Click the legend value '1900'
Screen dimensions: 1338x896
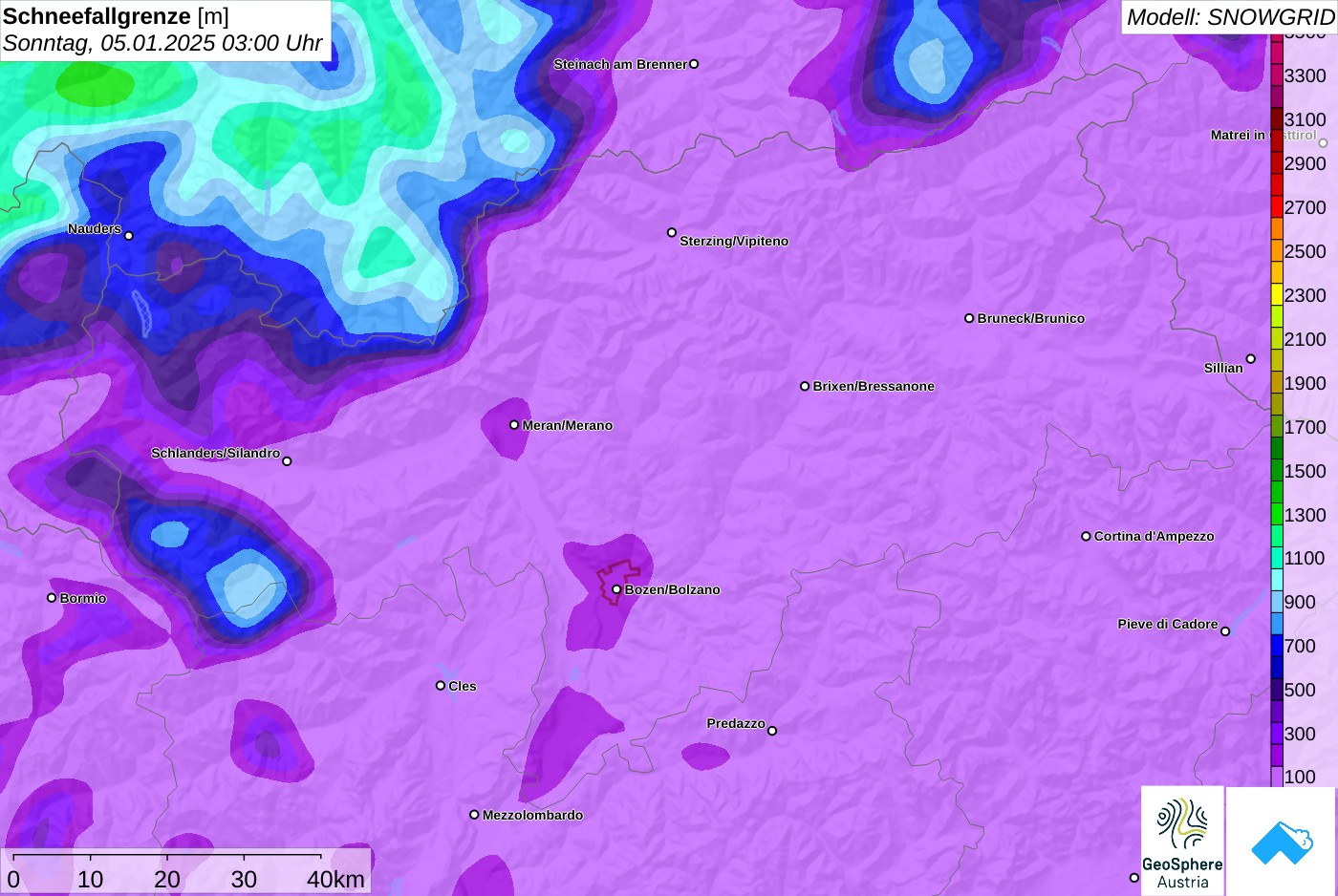[1306, 383]
